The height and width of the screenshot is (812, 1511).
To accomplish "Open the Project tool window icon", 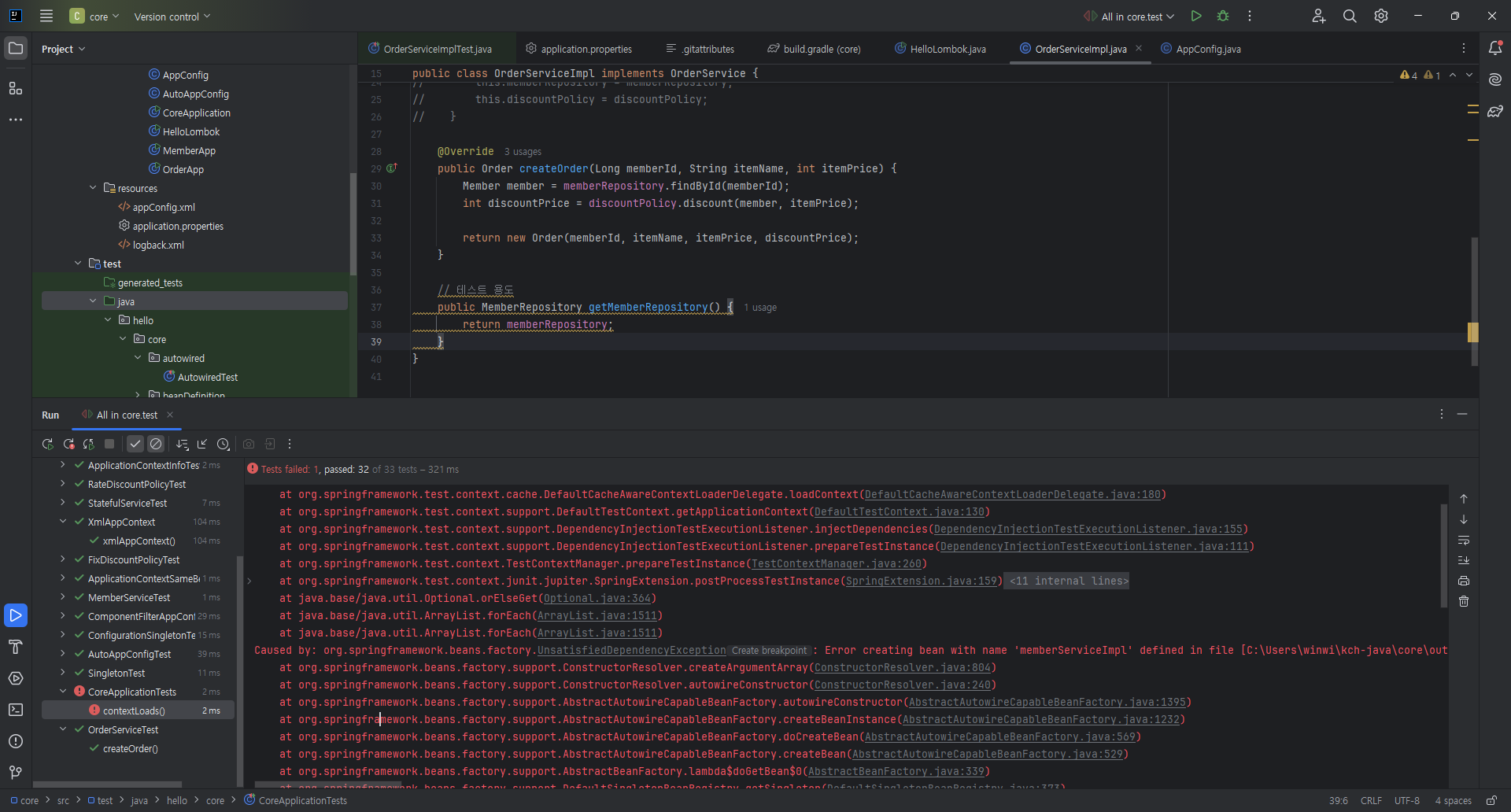I will click(x=16, y=49).
